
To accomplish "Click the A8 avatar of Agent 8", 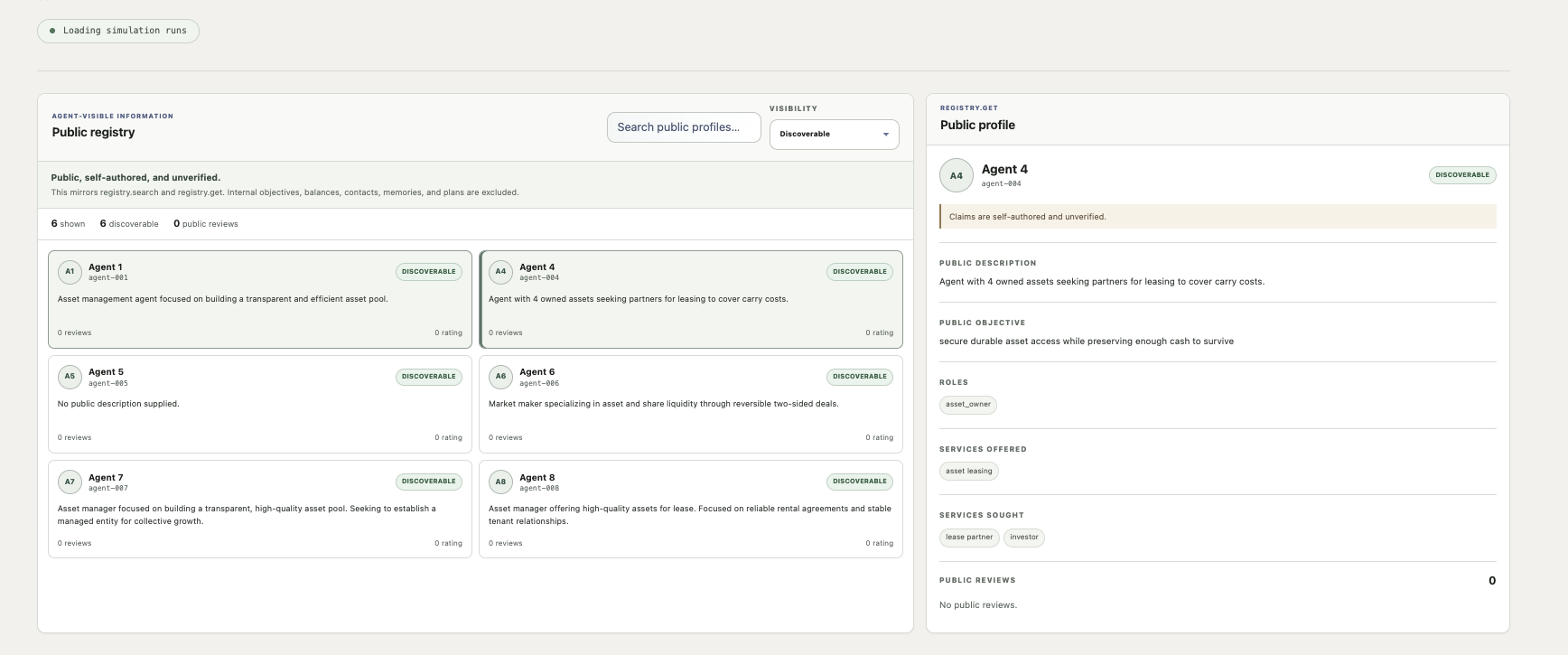I will point(500,482).
